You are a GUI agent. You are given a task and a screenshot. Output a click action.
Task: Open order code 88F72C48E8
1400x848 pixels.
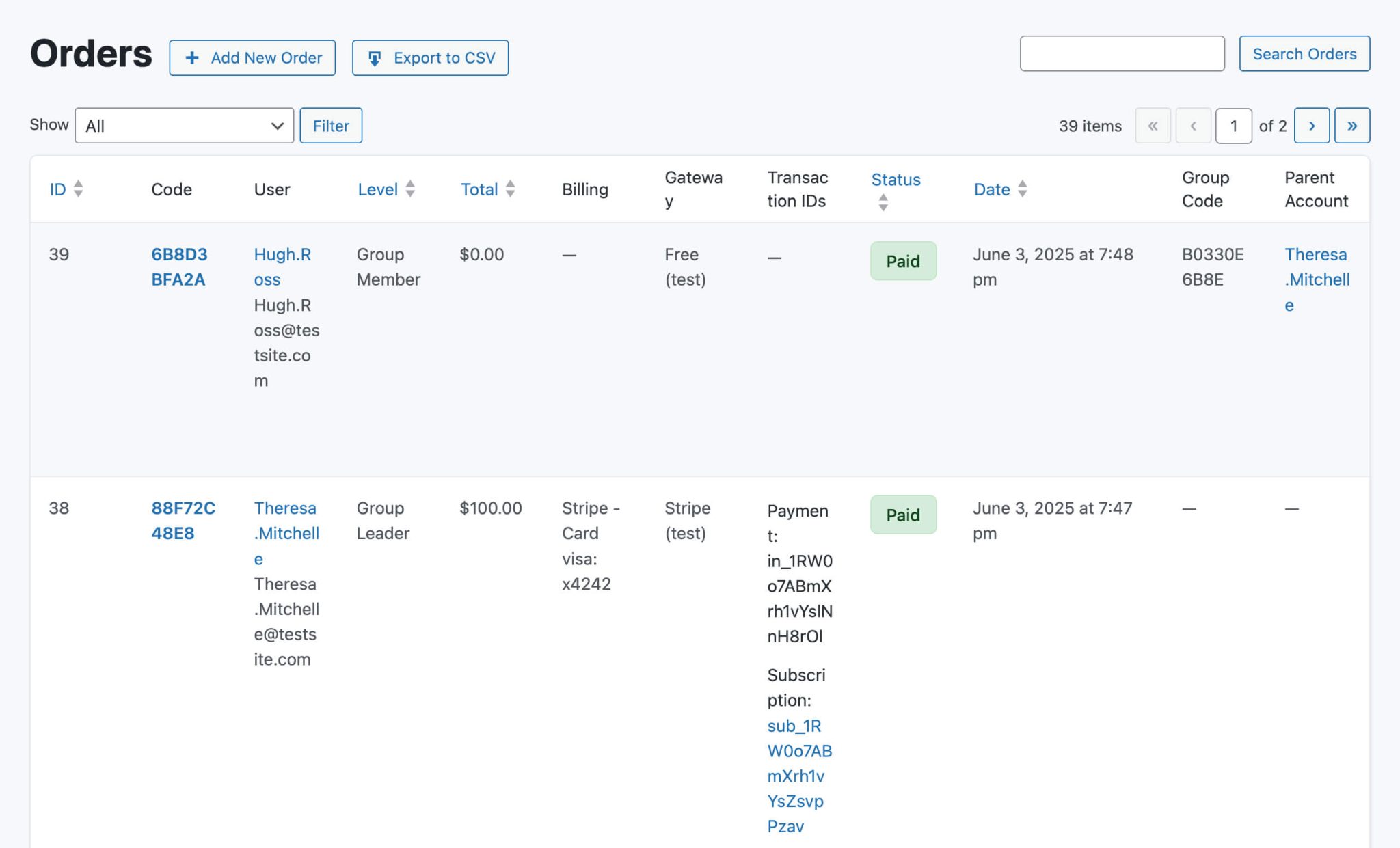tap(183, 521)
